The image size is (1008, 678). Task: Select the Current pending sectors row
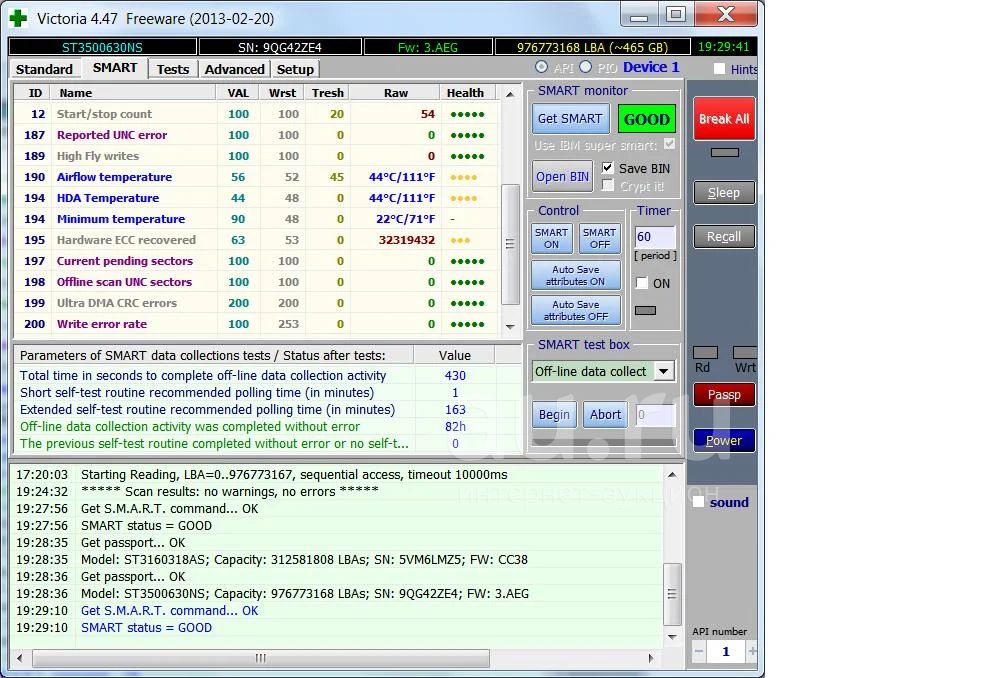pyautogui.click(x=256, y=261)
